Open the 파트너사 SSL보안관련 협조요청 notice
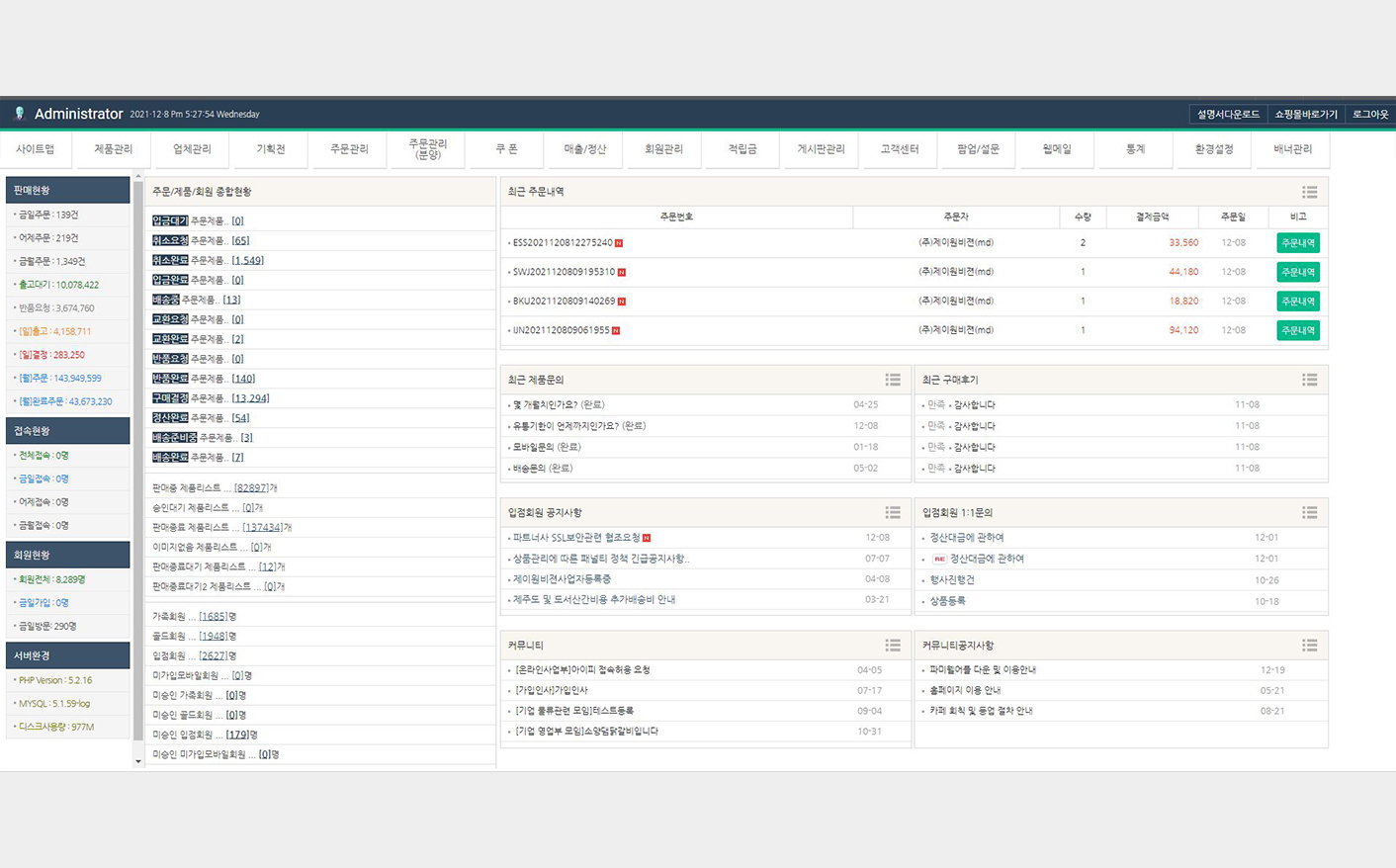The width and height of the screenshot is (1396, 868). tap(575, 538)
